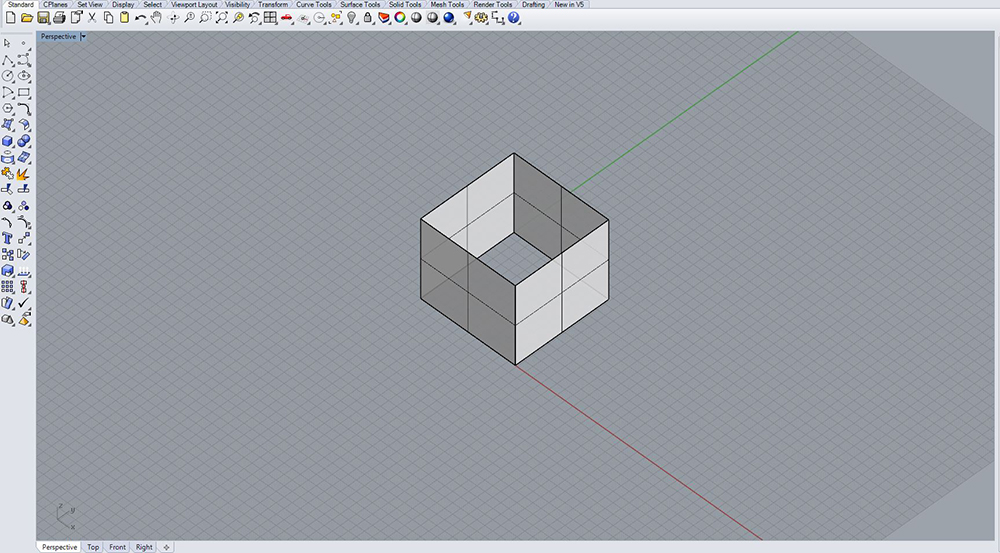The width and height of the screenshot is (1000, 553).
Task: Open the CPlanes toolbar tab
Action: 55,4
